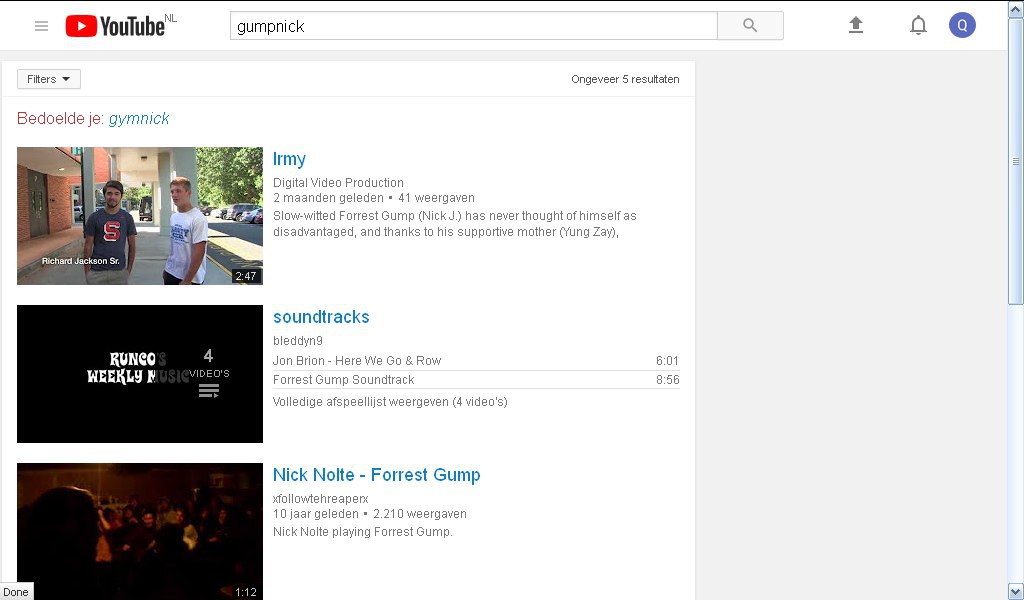The width and height of the screenshot is (1024, 600).
Task: Click Volledige afspeellijst weergeven link
Action: (x=390, y=402)
